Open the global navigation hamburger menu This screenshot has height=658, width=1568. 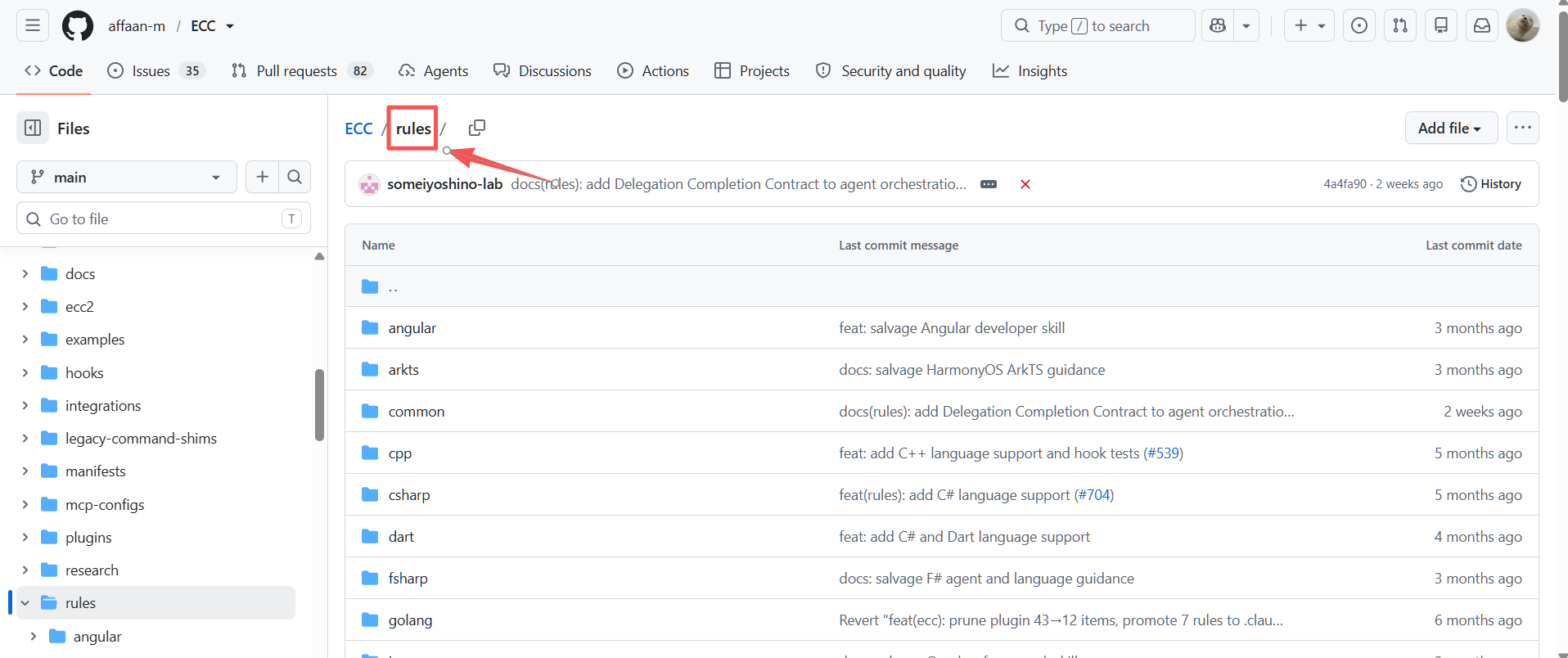click(33, 25)
